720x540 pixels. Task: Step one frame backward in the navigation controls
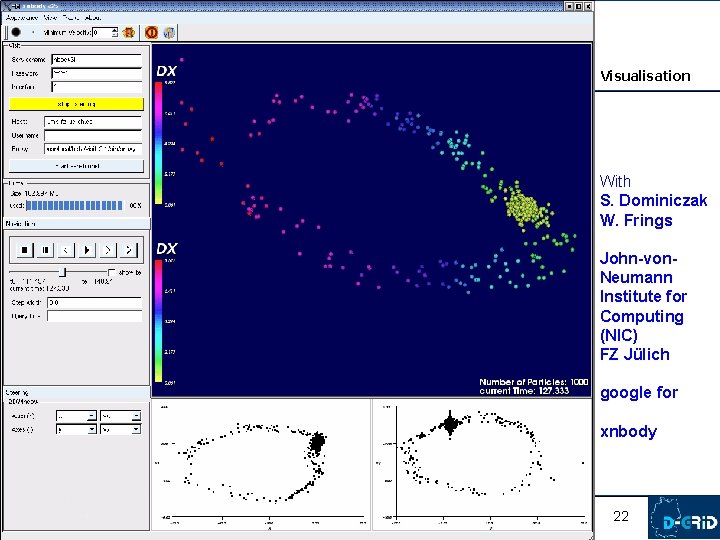pos(66,250)
